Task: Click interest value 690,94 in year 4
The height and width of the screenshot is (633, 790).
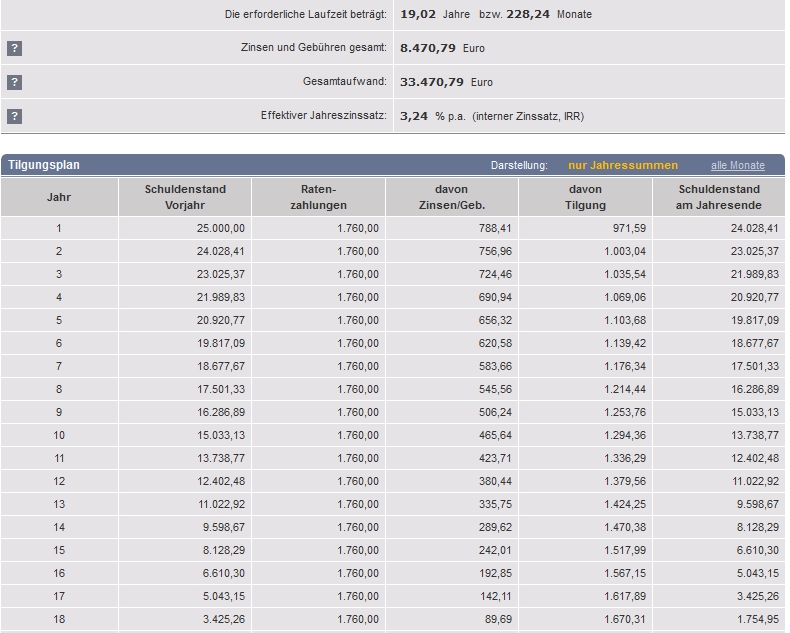Action: pyautogui.click(x=495, y=297)
